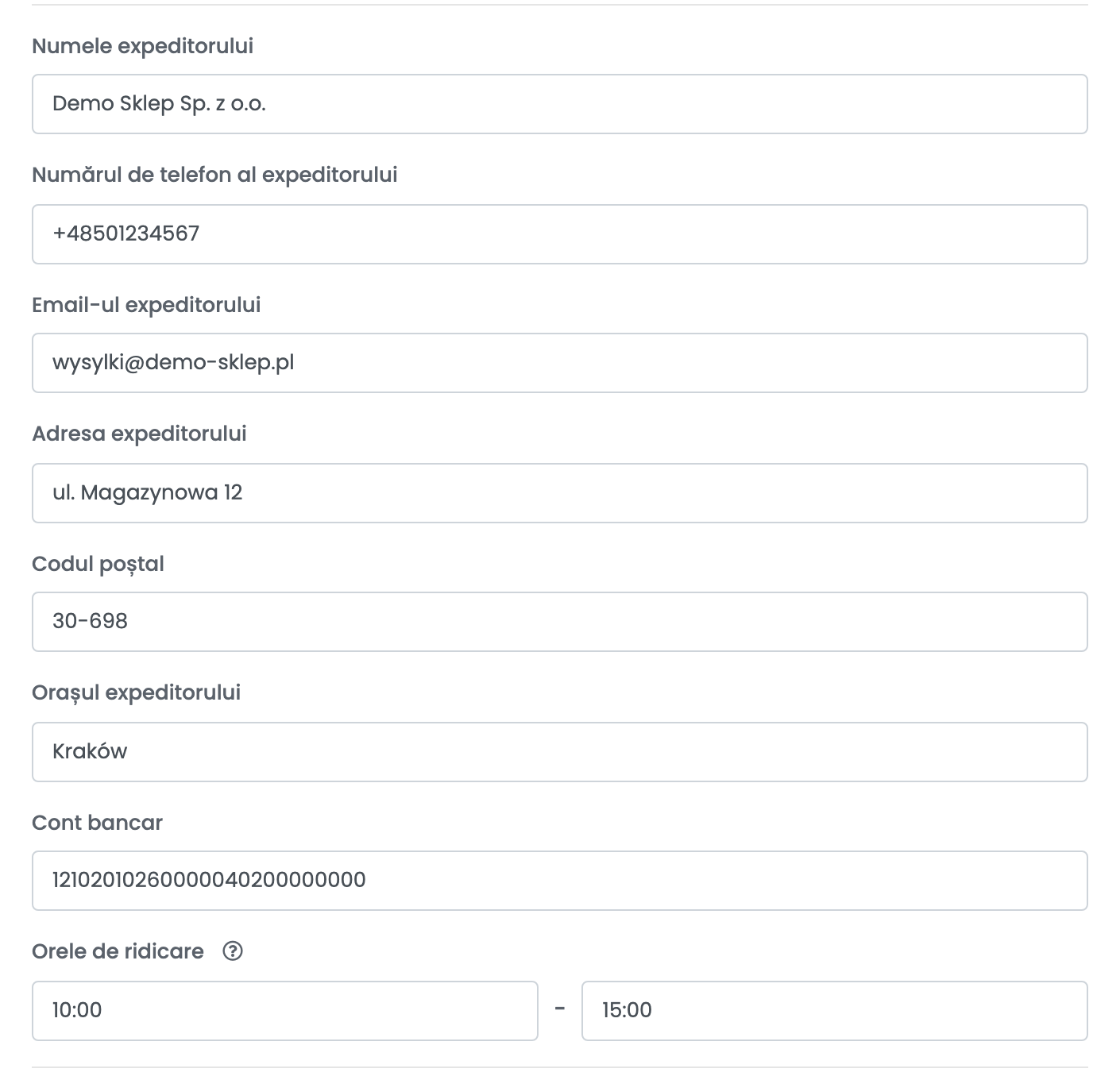The height and width of the screenshot is (1080, 1120).
Task: Click the pickup start time field 10:00
Action: (x=284, y=1011)
